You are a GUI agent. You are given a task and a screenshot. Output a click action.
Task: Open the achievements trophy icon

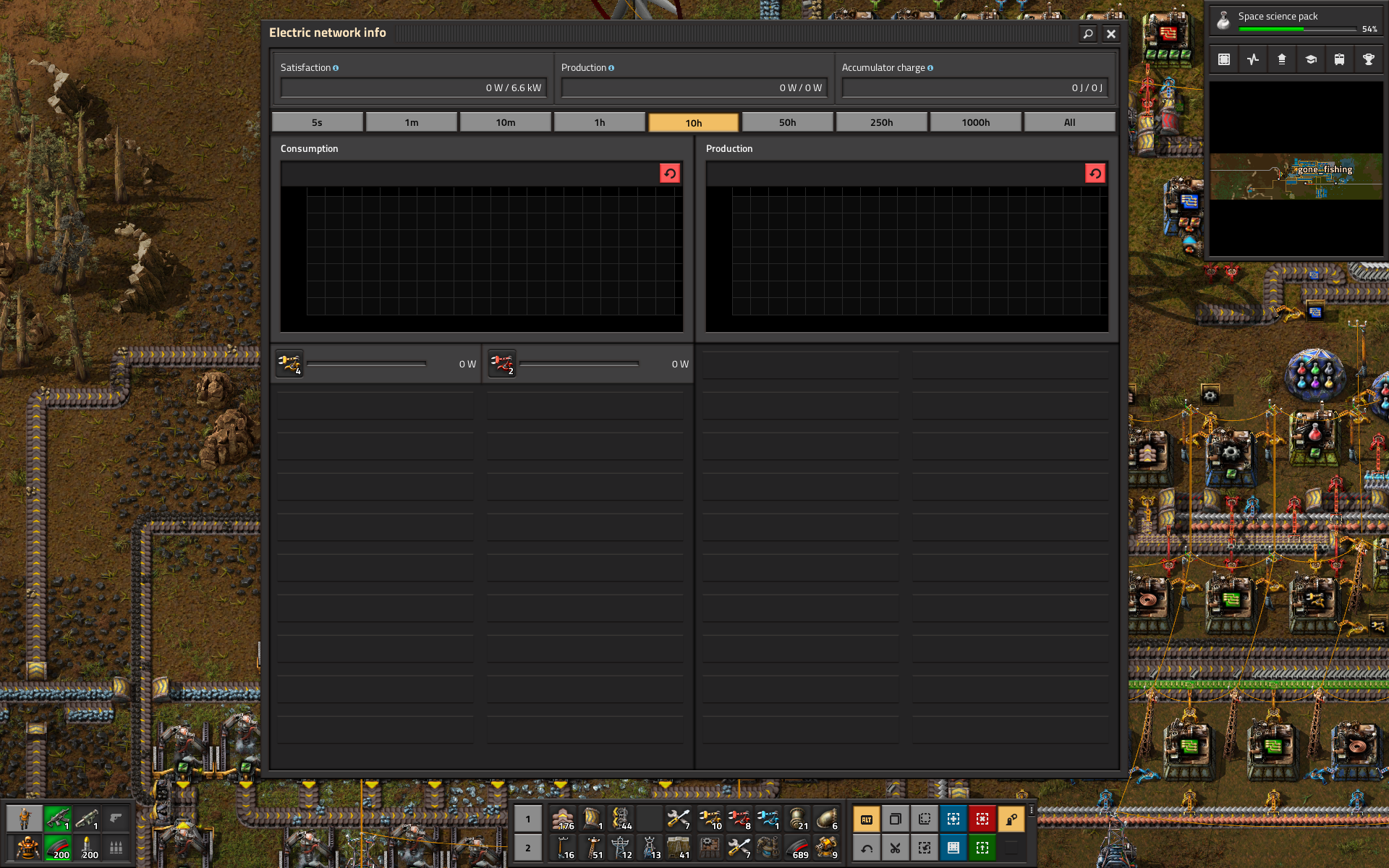[1368, 59]
